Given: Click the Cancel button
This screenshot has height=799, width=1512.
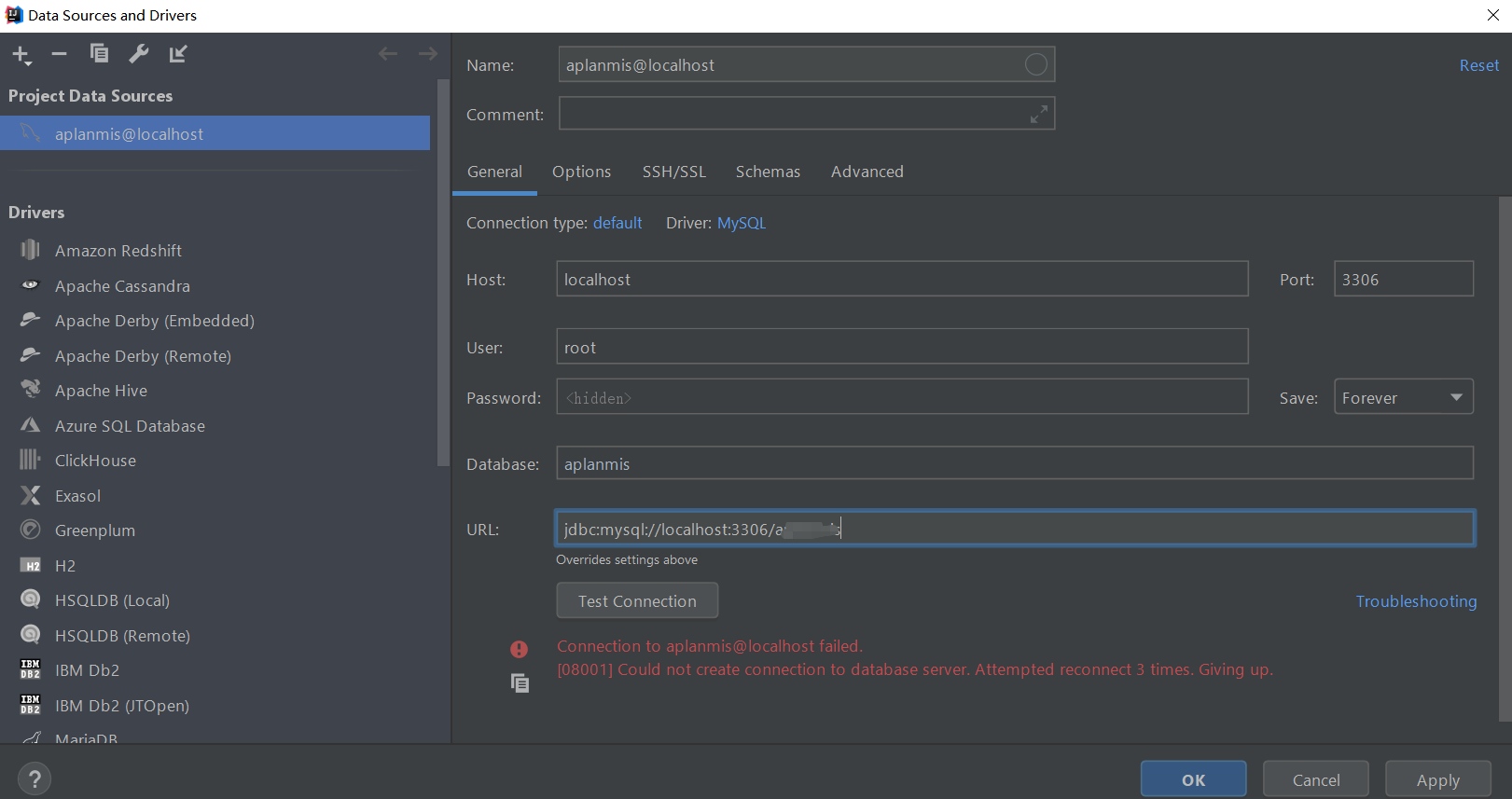Looking at the screenshot, I should (1316, 779).
